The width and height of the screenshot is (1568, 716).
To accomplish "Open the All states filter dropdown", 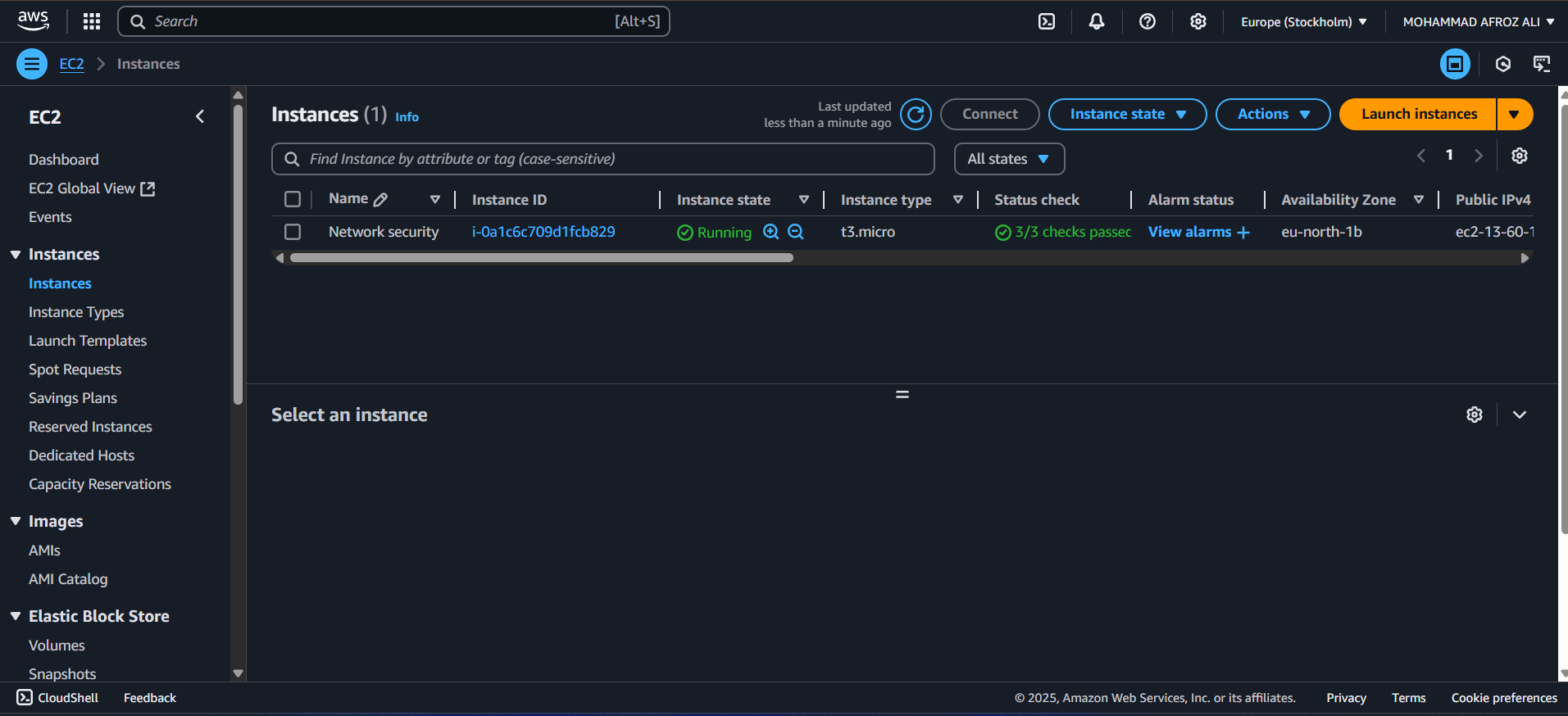I will coord(1008,159).
